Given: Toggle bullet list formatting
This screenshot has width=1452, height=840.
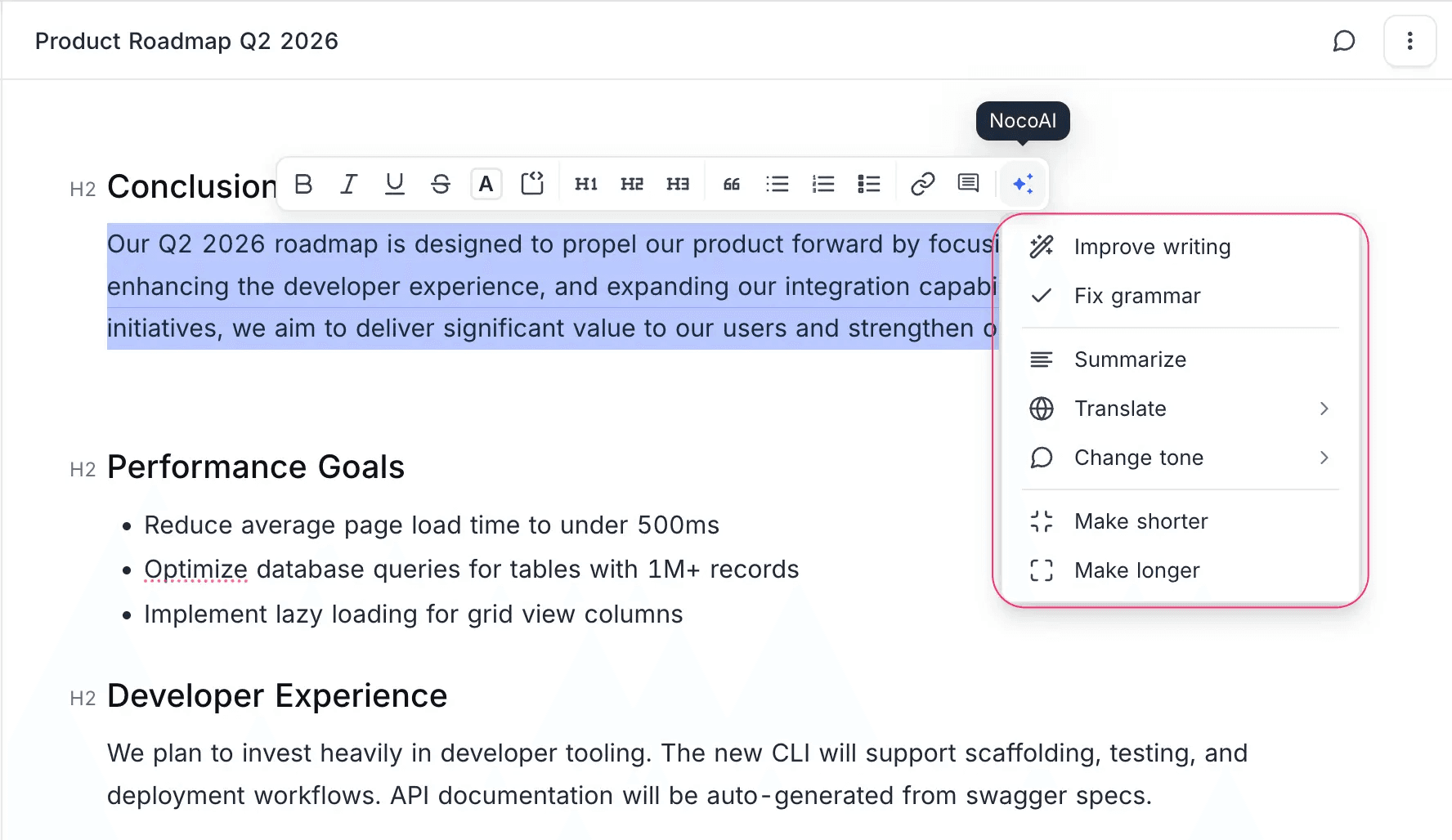Looking at the screenshot, I should point(778,183).
